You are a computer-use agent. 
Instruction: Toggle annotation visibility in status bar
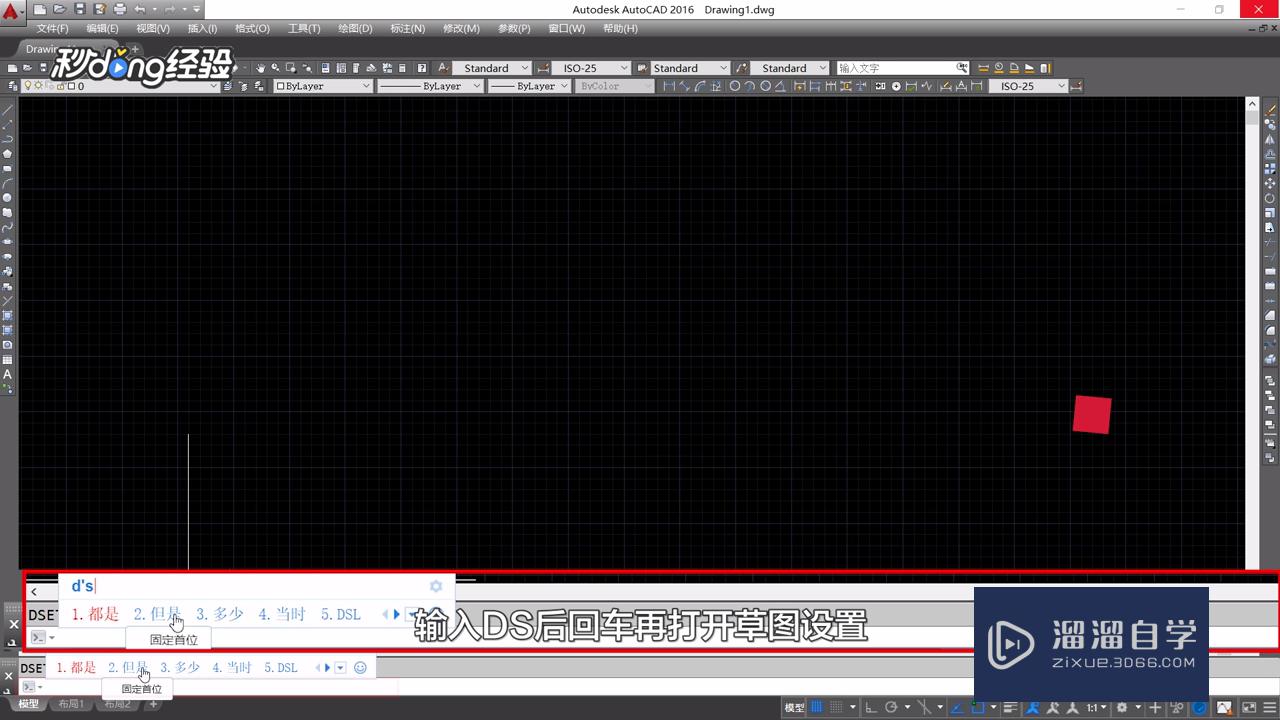tap(1032, 705)
